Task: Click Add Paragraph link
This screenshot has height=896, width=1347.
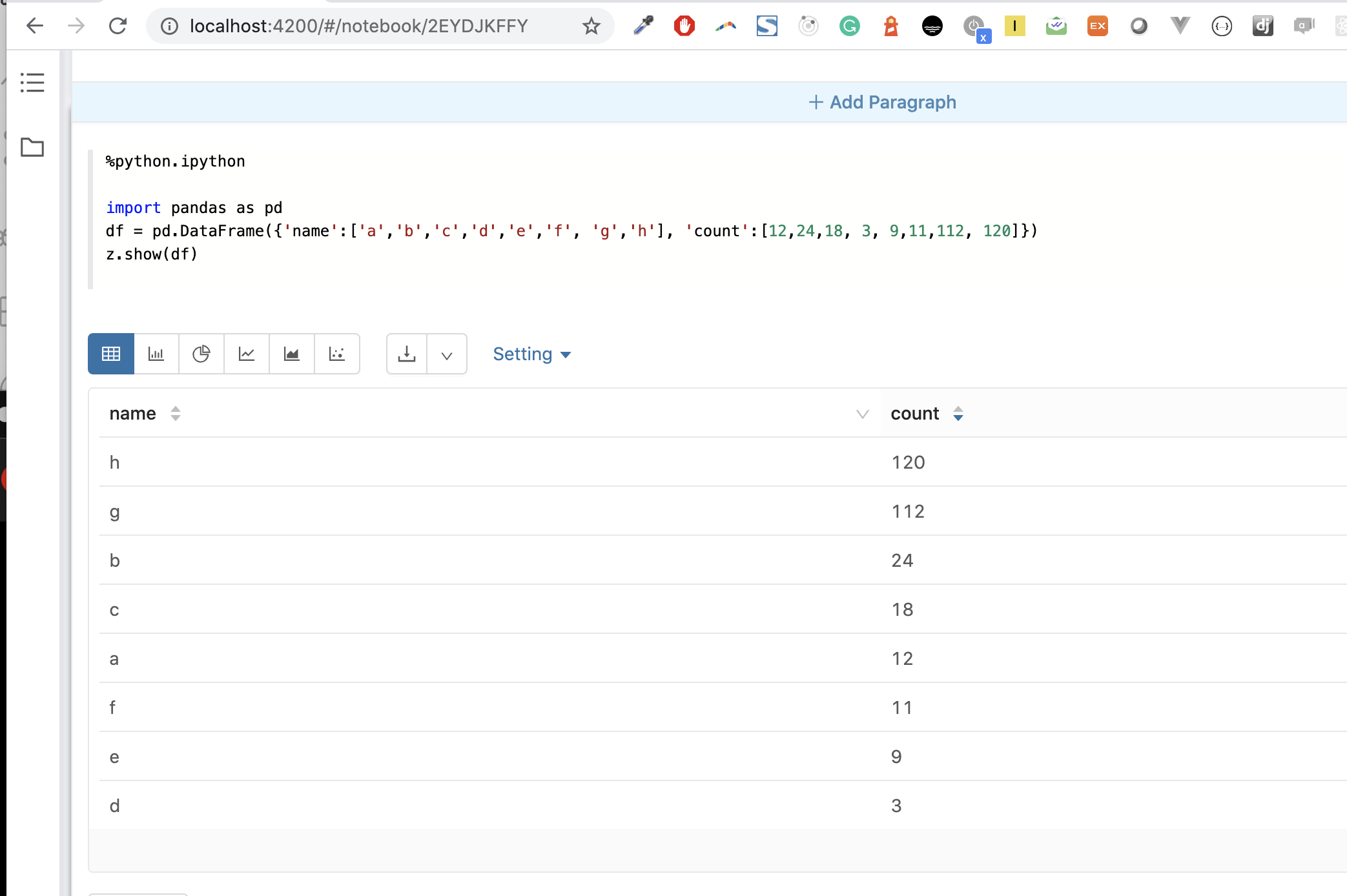Action: point(883,102)
